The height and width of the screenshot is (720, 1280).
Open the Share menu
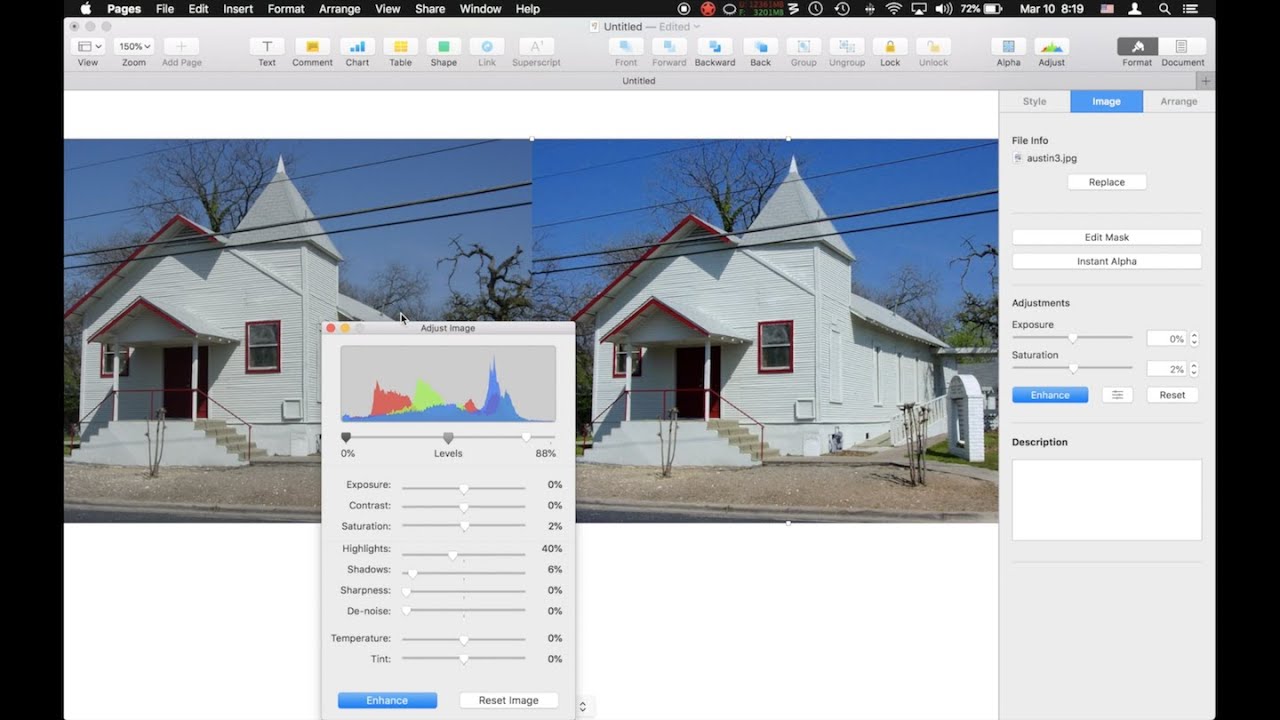[x=430, y=9]
